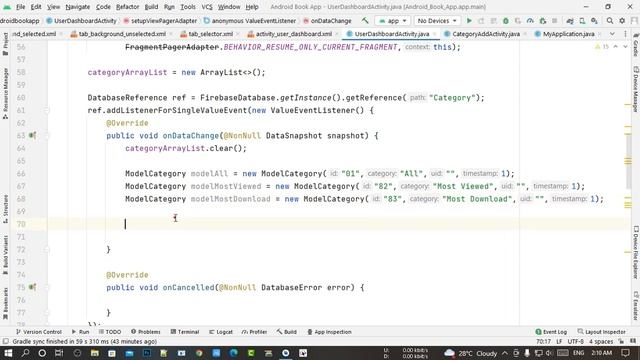Open the Windows Start menu
The height and width of the screenshot is (360, 640).
pyautogui.click(x=8, y=353)
